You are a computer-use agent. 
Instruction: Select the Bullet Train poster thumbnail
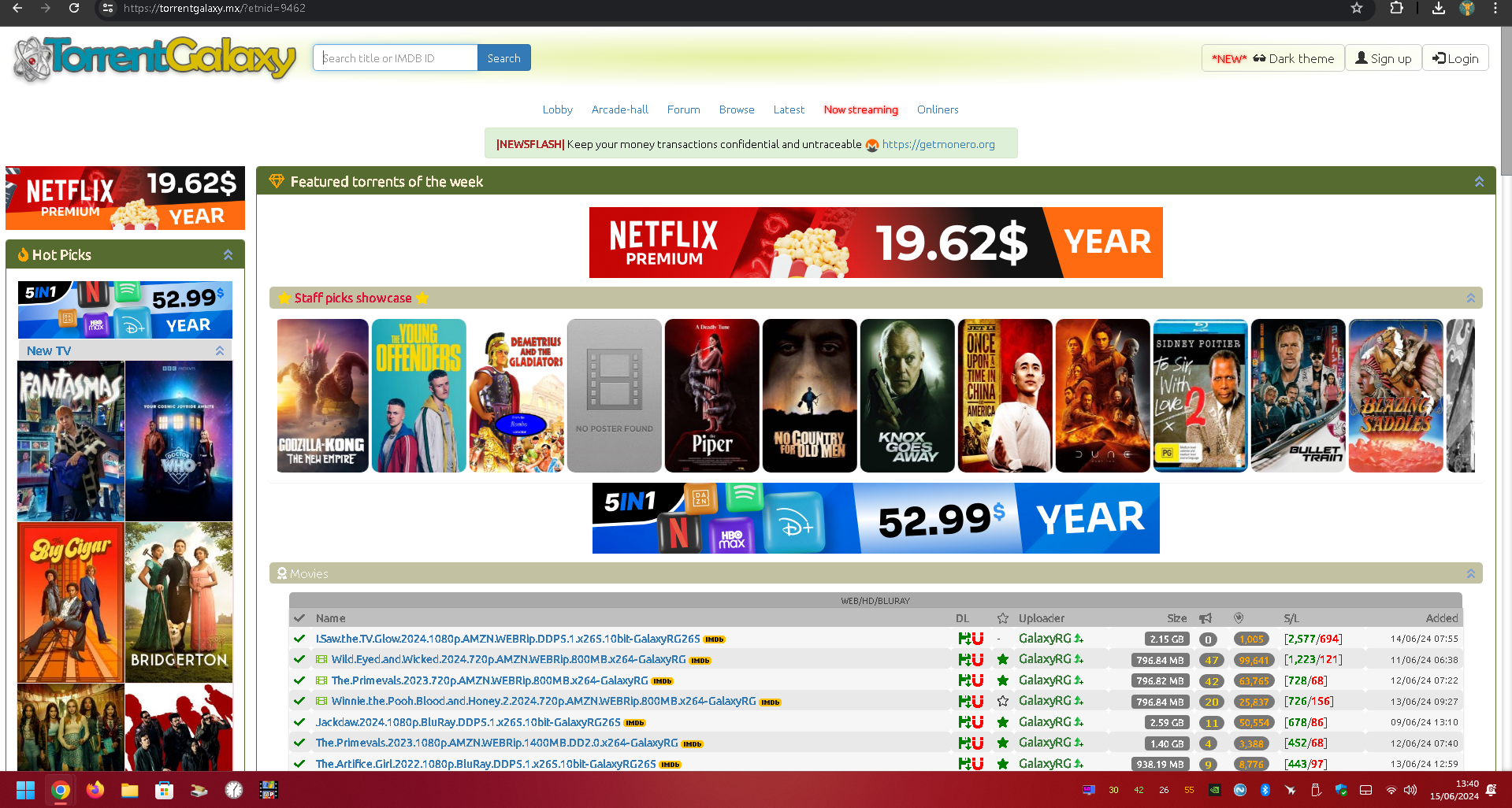click(1297, 395)
